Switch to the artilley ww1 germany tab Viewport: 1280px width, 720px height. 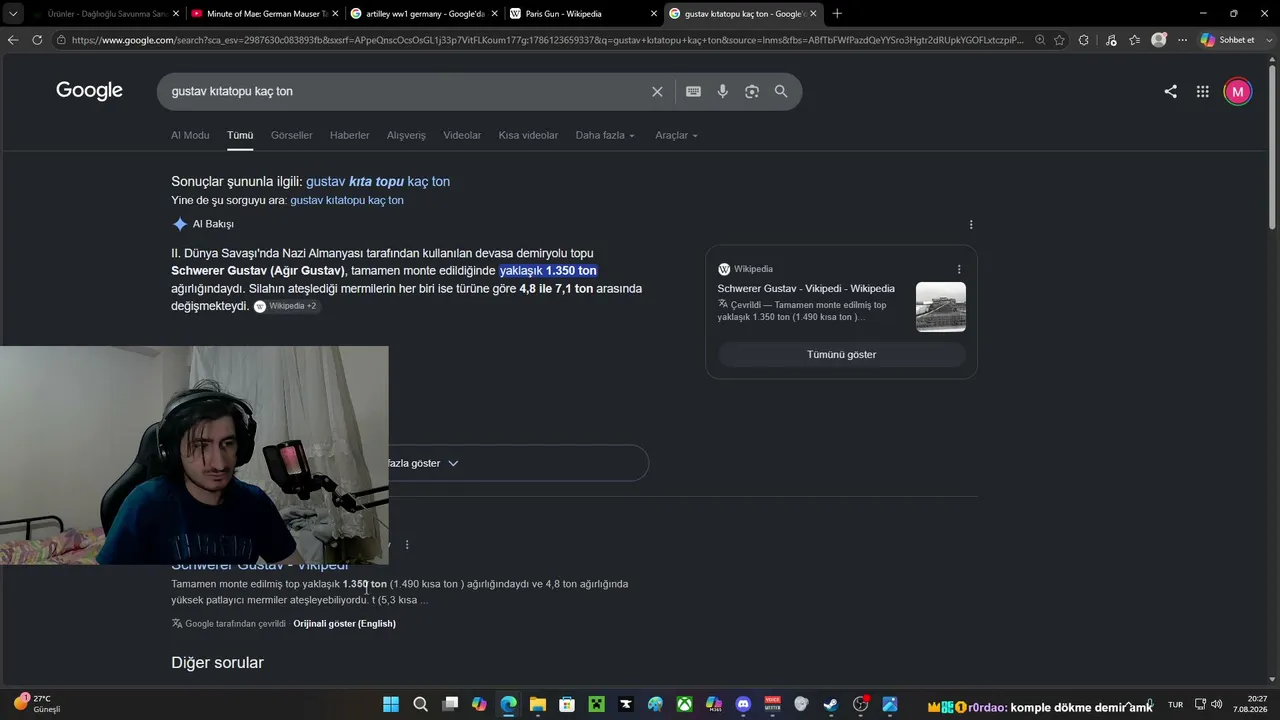pyautogui.click(x=424, y=14)
